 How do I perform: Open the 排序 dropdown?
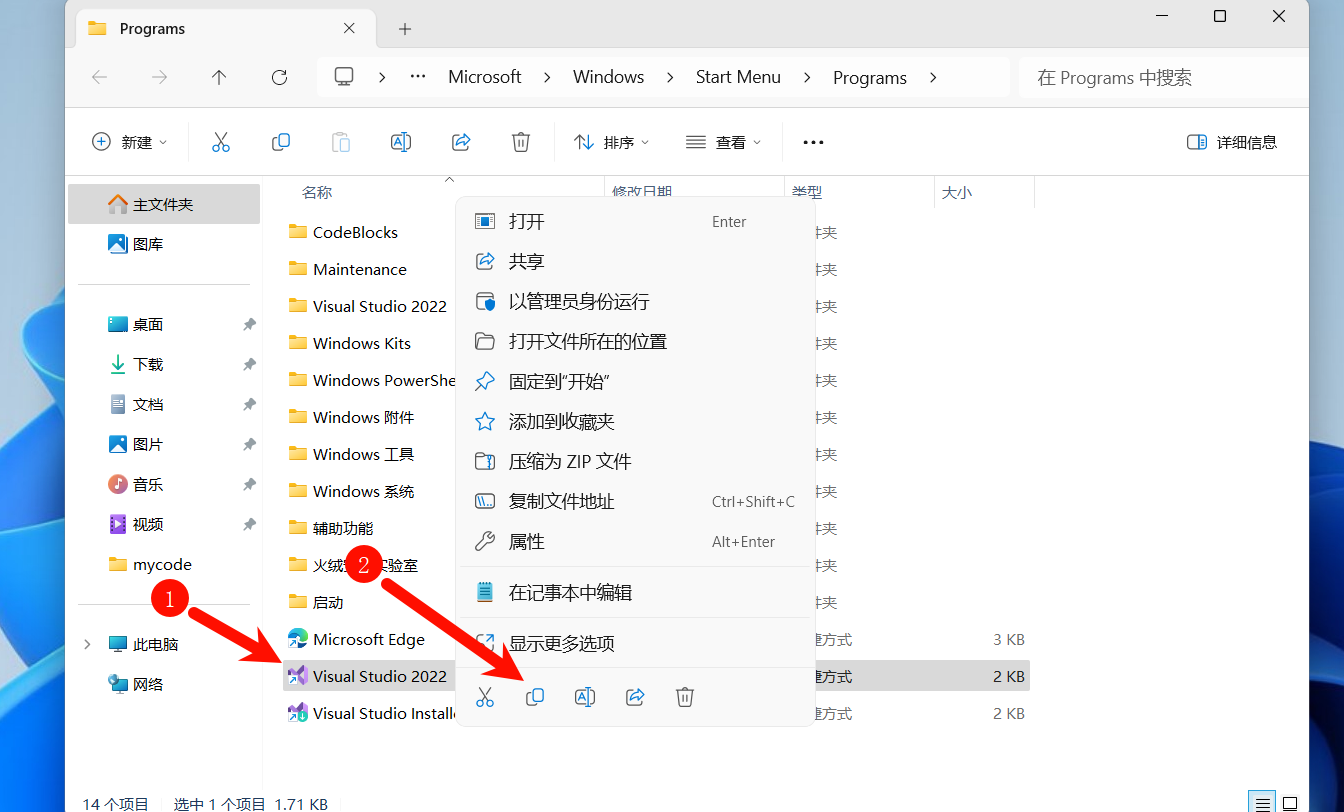pyautogui.click(x=611, y=142)
